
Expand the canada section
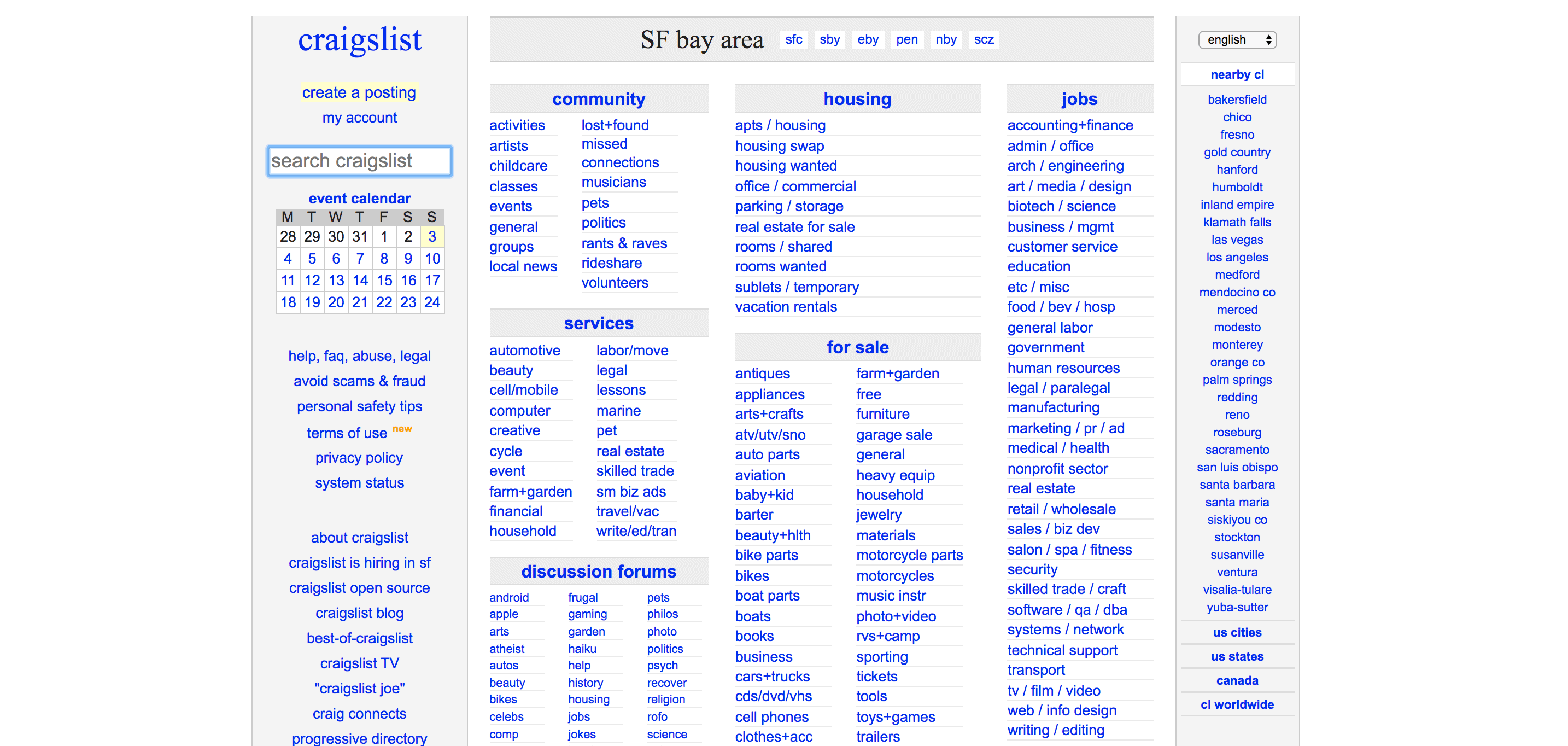point(1236,680)
